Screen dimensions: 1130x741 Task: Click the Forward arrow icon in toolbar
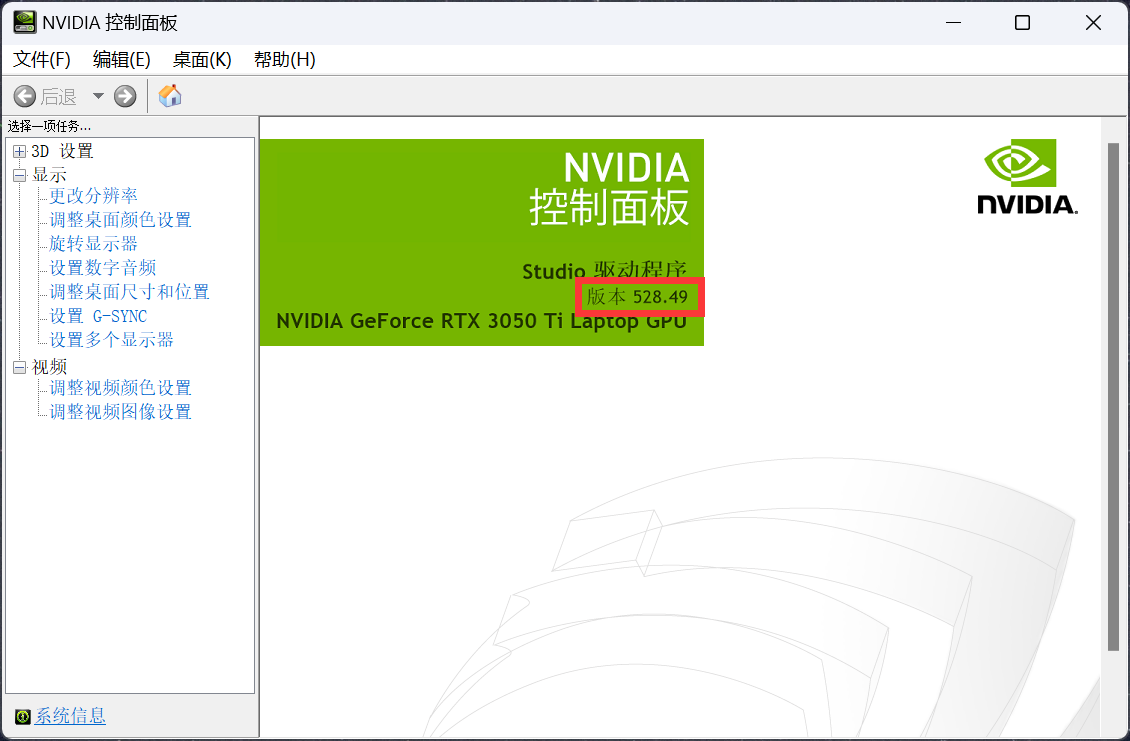coord(125,96)
